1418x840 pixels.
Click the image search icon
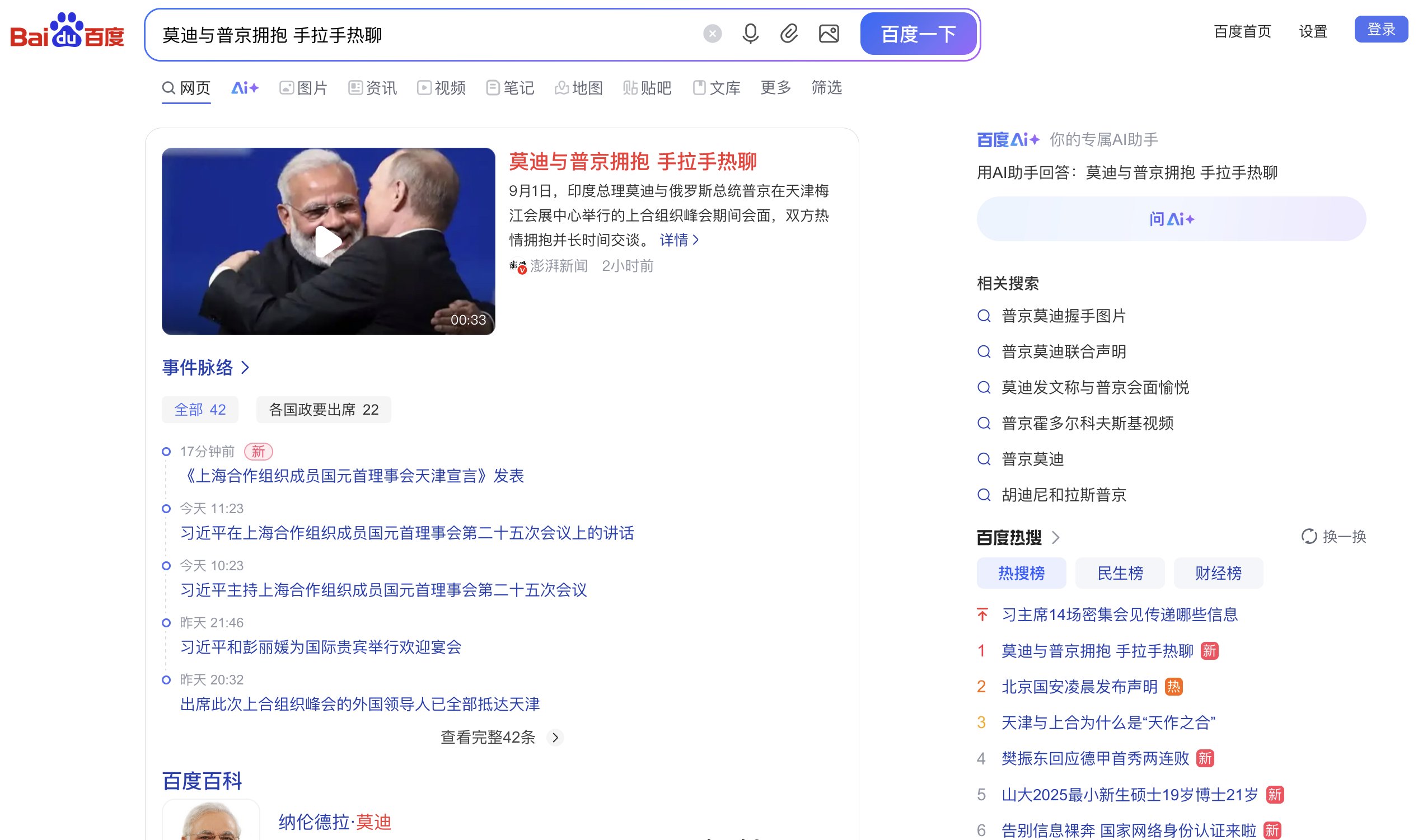829,34
